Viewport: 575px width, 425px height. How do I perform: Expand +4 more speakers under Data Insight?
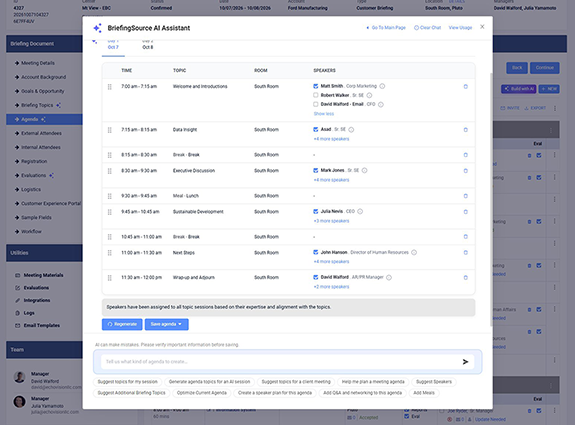pyautogui.click(x=331, y=139)
